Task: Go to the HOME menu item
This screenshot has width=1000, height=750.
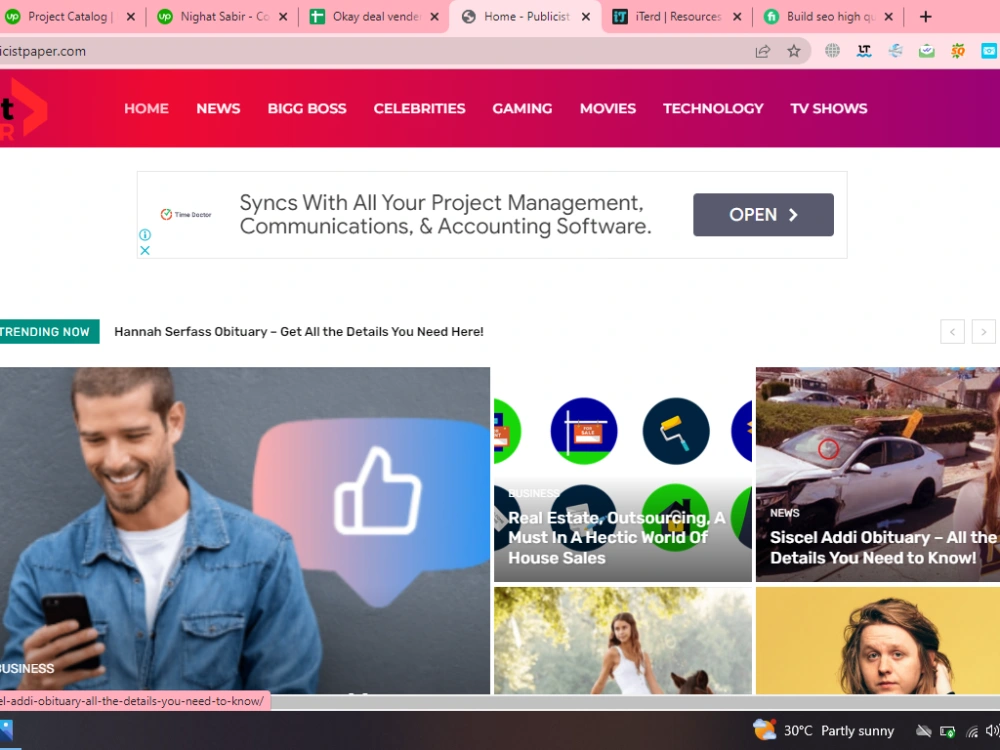Action: pyautogui.click(x=146, y=108)
